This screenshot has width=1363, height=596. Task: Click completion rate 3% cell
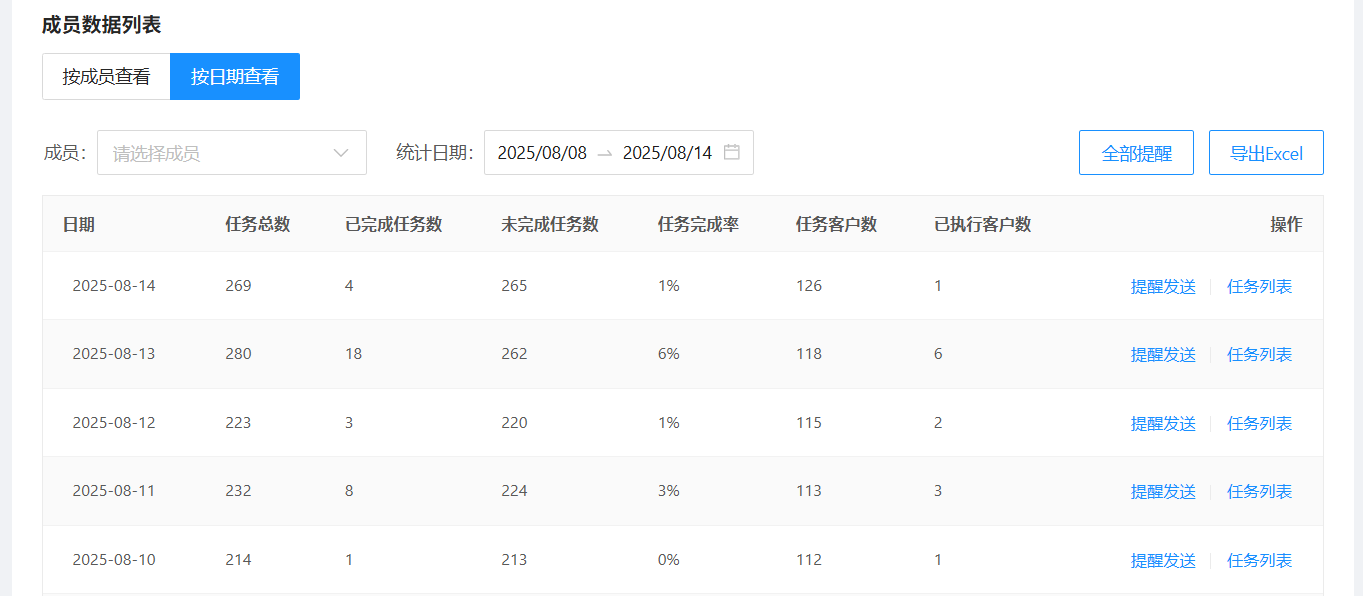(669, 491)
